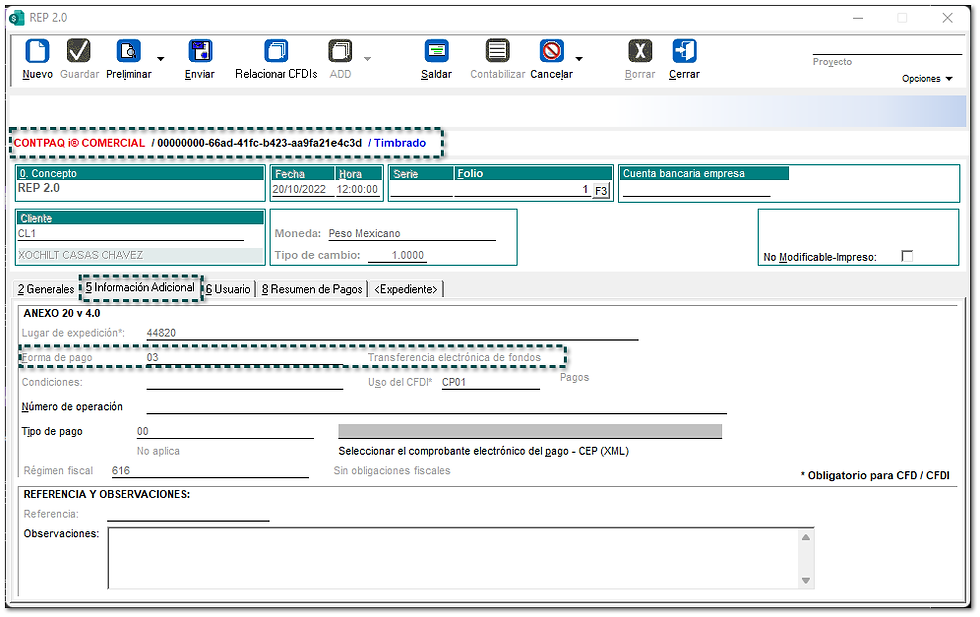Image resolution: width=980 pixels, height=617 pixels.
Task: Open the 8 Resumen de Pagos tab
Action: [312, 289]
